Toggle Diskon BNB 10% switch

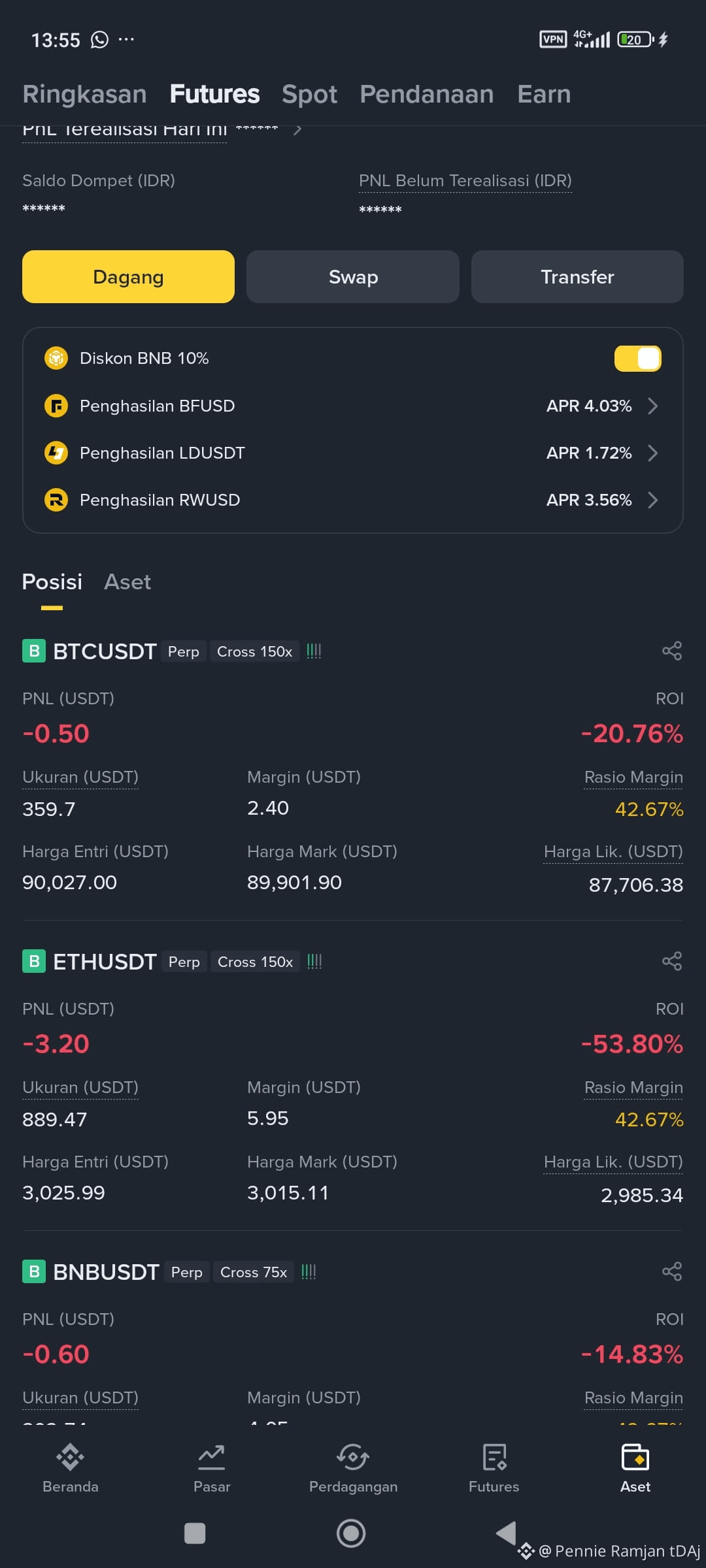638,359
